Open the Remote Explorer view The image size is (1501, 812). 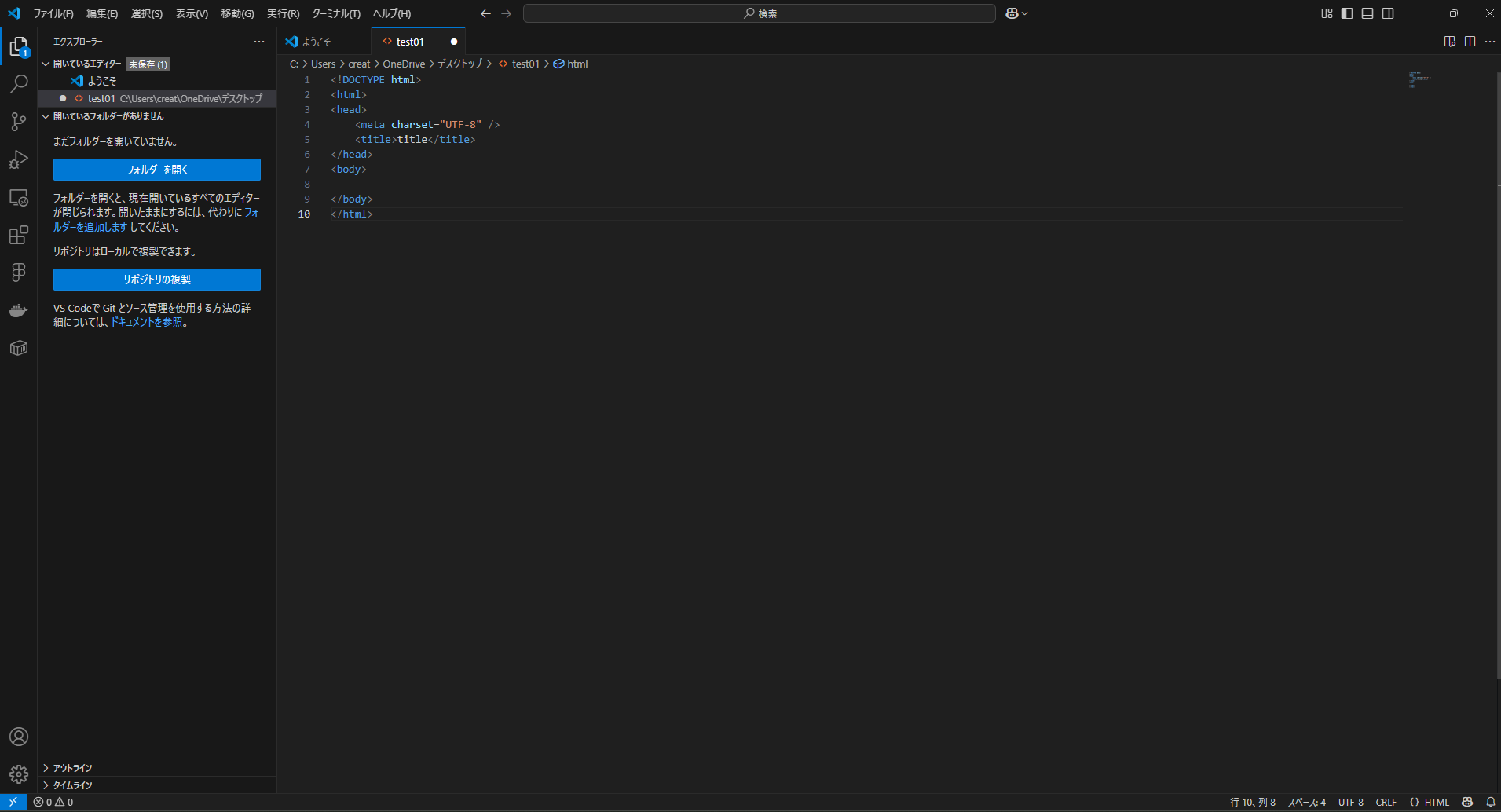(19, 197)
